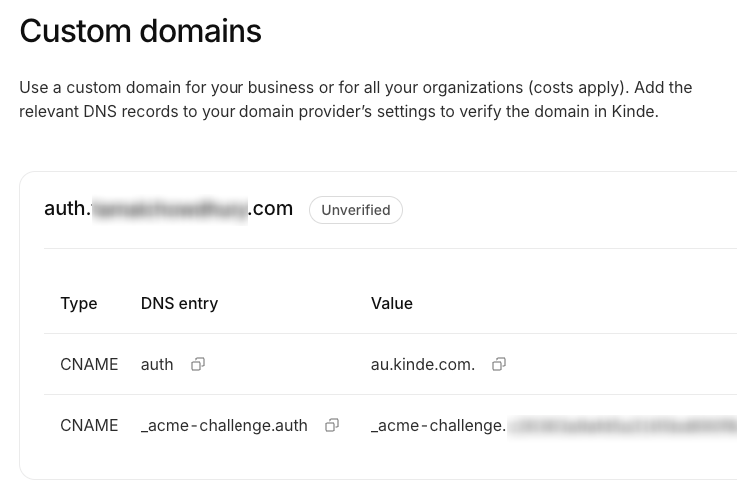Click the DNS entry column header
This screenshot has width=737, height=502.
coord(180,304)
